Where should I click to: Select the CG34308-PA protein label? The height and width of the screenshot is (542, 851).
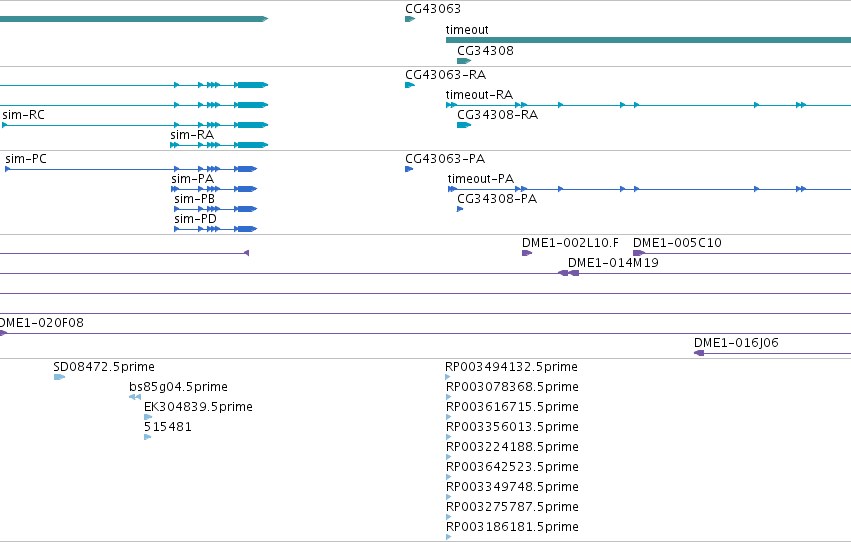click(497, 199)
